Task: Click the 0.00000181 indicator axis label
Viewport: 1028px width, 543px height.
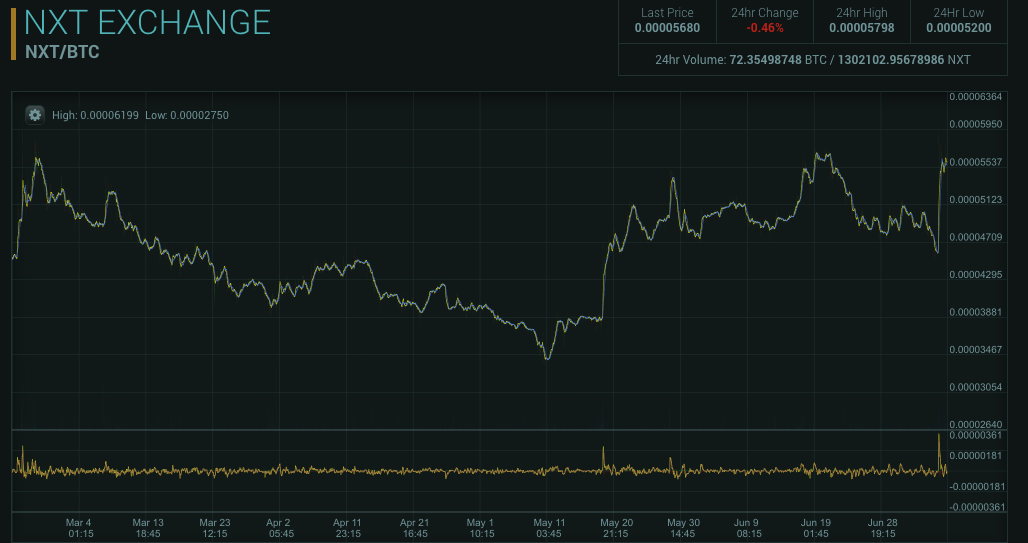Action: tap(976, 456)
